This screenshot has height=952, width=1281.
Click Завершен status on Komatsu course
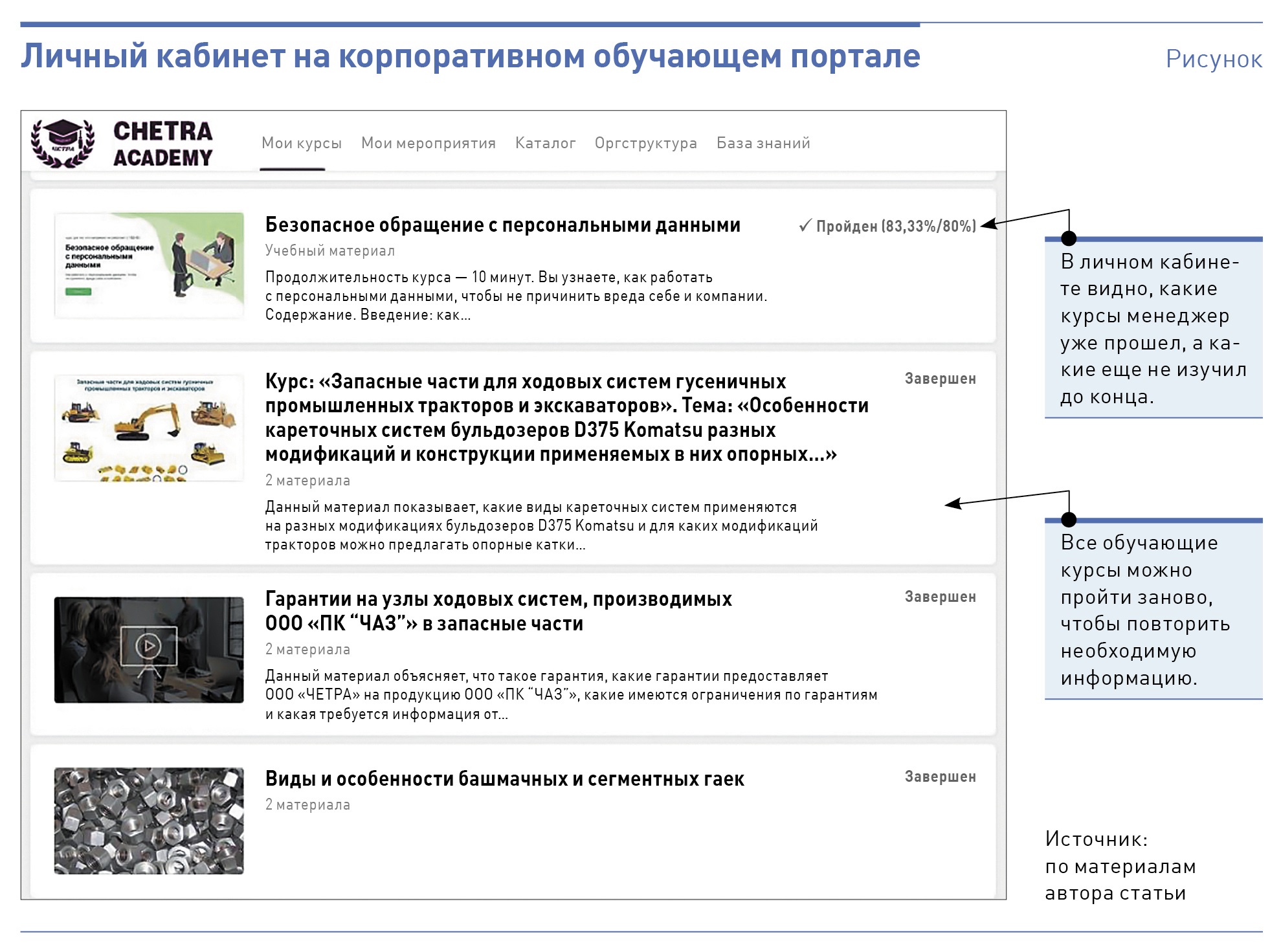[939, 379]
